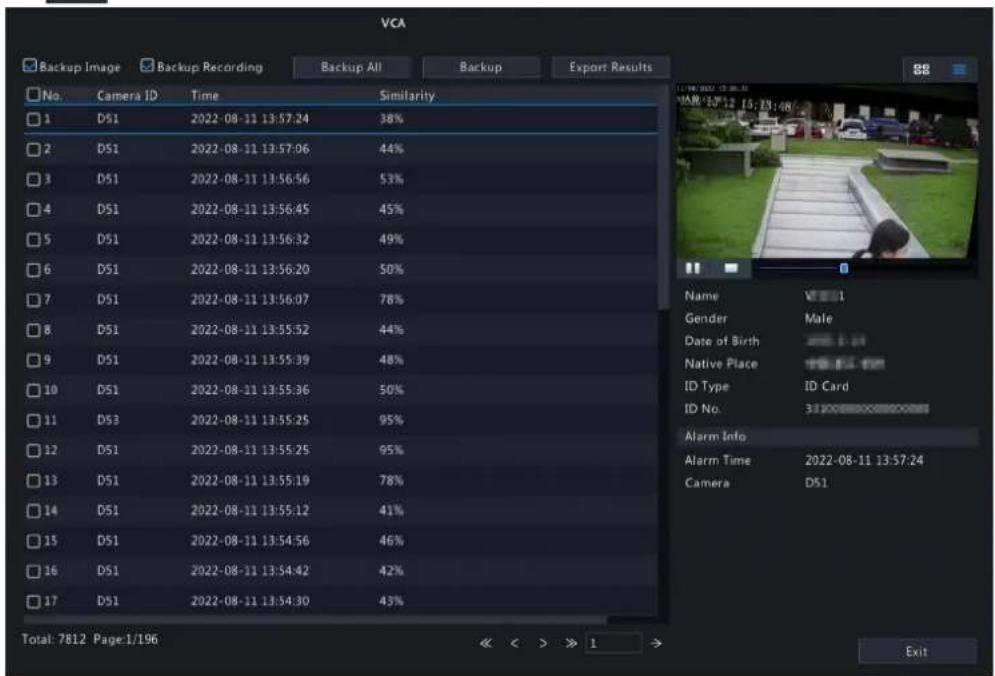Select the row with time 13:55:36
This screenshot has width=995, height=676.
pyautogui.click(x=341, y=390)
